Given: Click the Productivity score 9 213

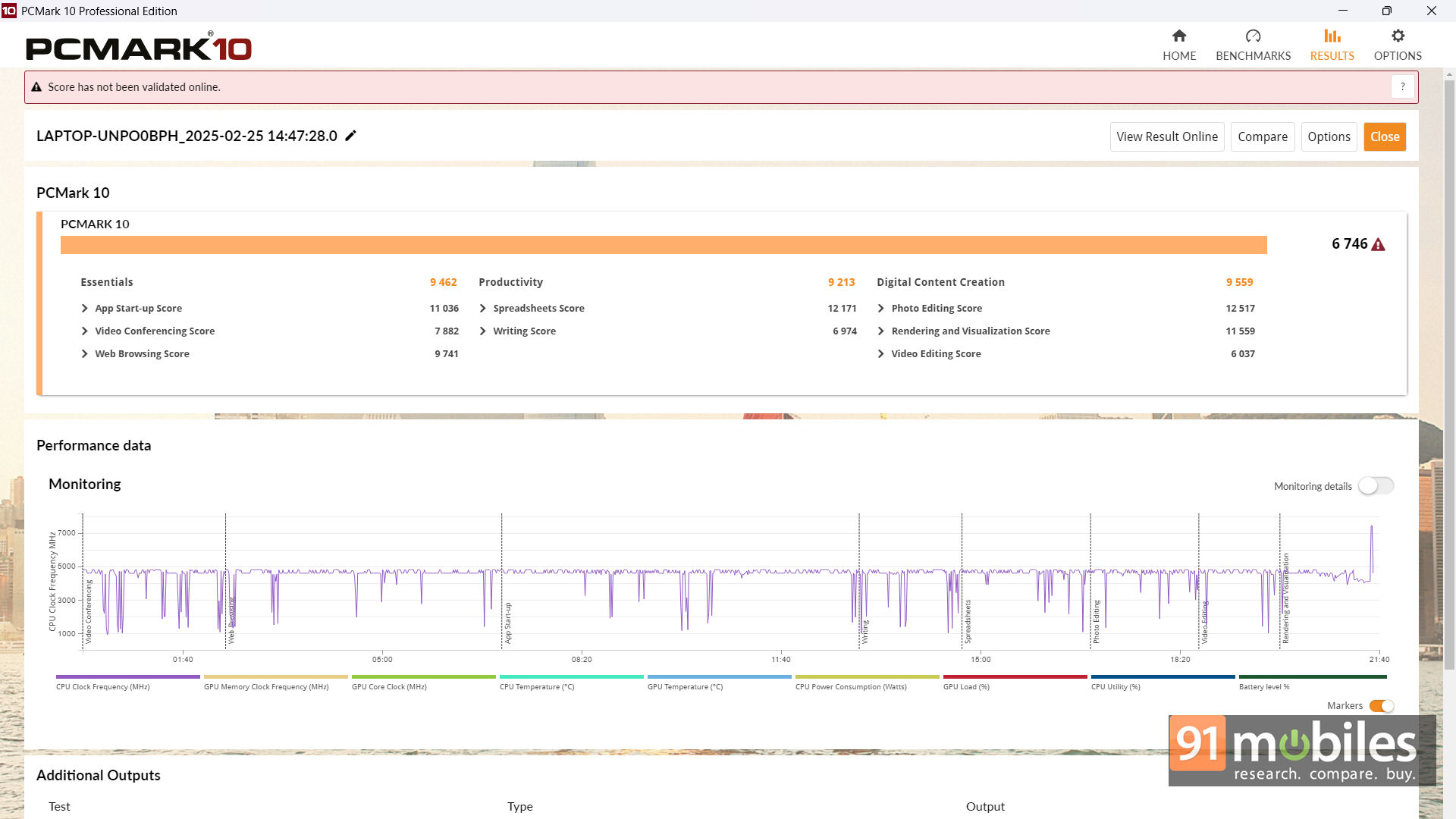Looking at the screenshot, I should (x=841, y=282).
